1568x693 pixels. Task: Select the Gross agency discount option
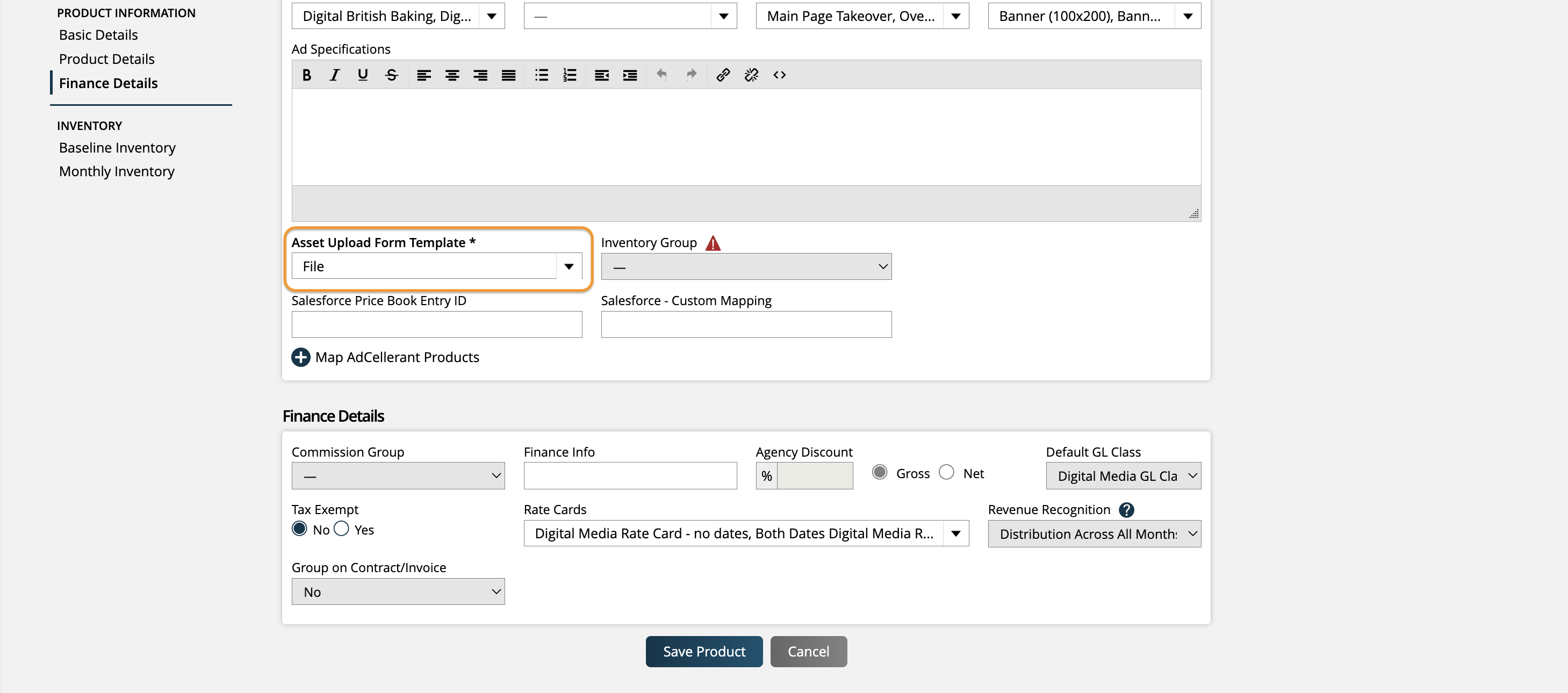coord(879,473)
